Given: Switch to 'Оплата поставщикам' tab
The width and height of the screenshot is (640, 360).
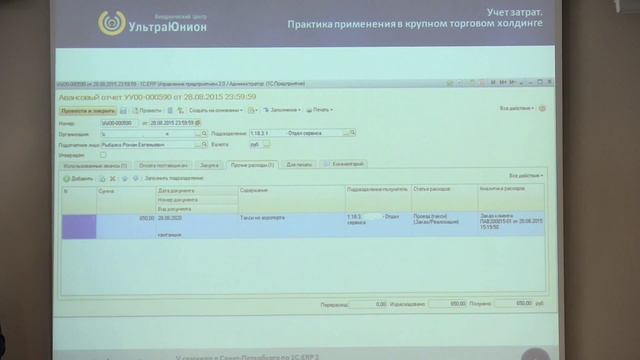Looking at the screenshot, I should click(163, 165).
